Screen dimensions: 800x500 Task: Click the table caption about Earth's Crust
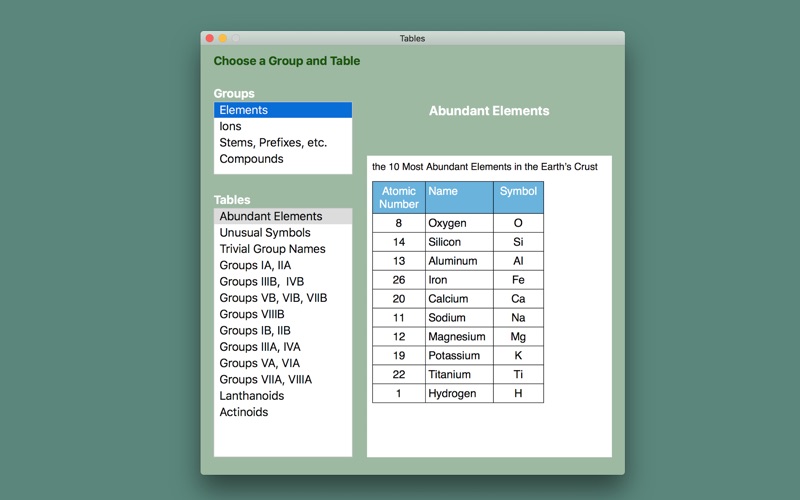[x=485, y=167]
